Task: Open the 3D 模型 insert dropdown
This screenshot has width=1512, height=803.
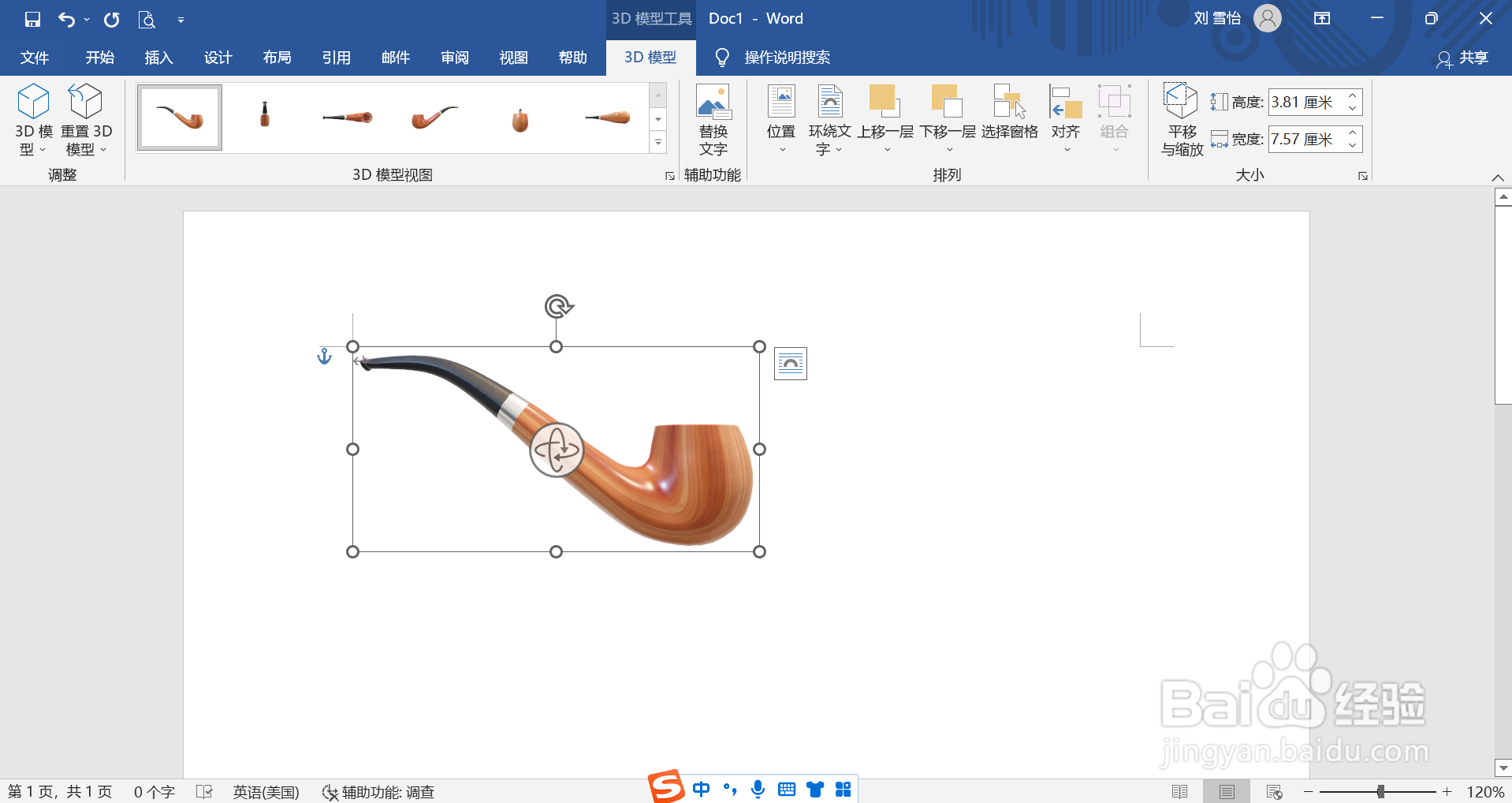Action: coord(33,120)
